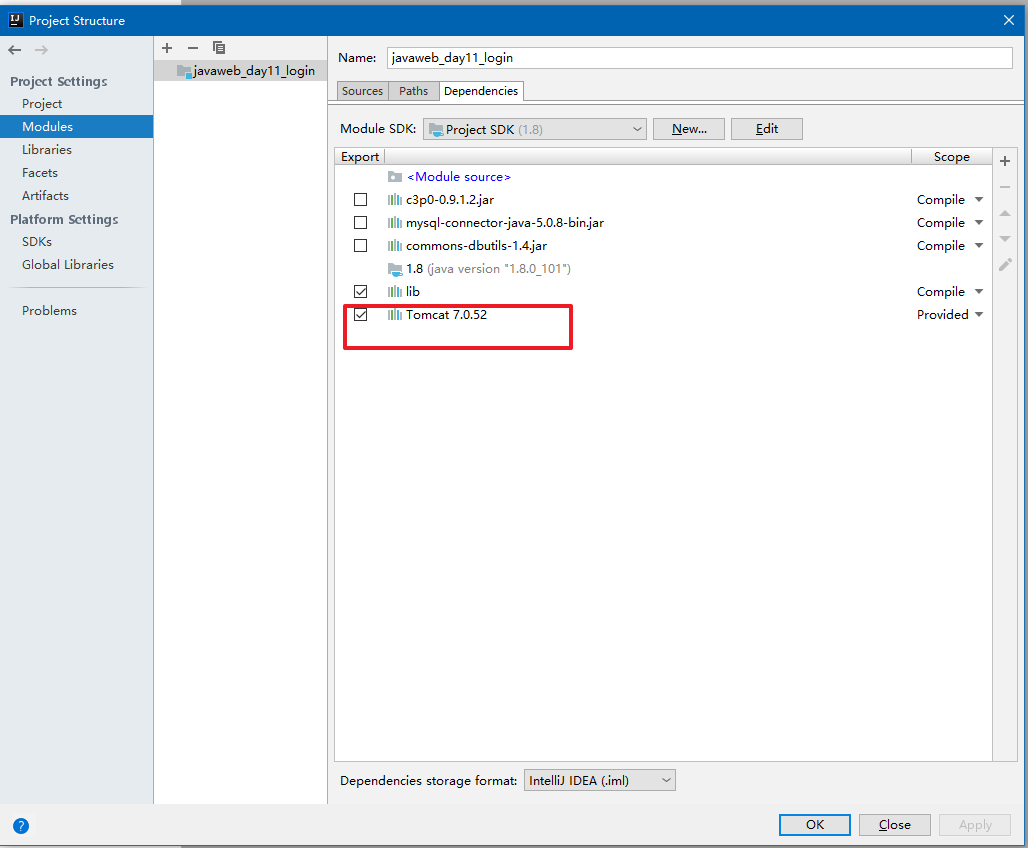Switch to the Sources tab
The image size is (1028, 848).
coord(363,91)
